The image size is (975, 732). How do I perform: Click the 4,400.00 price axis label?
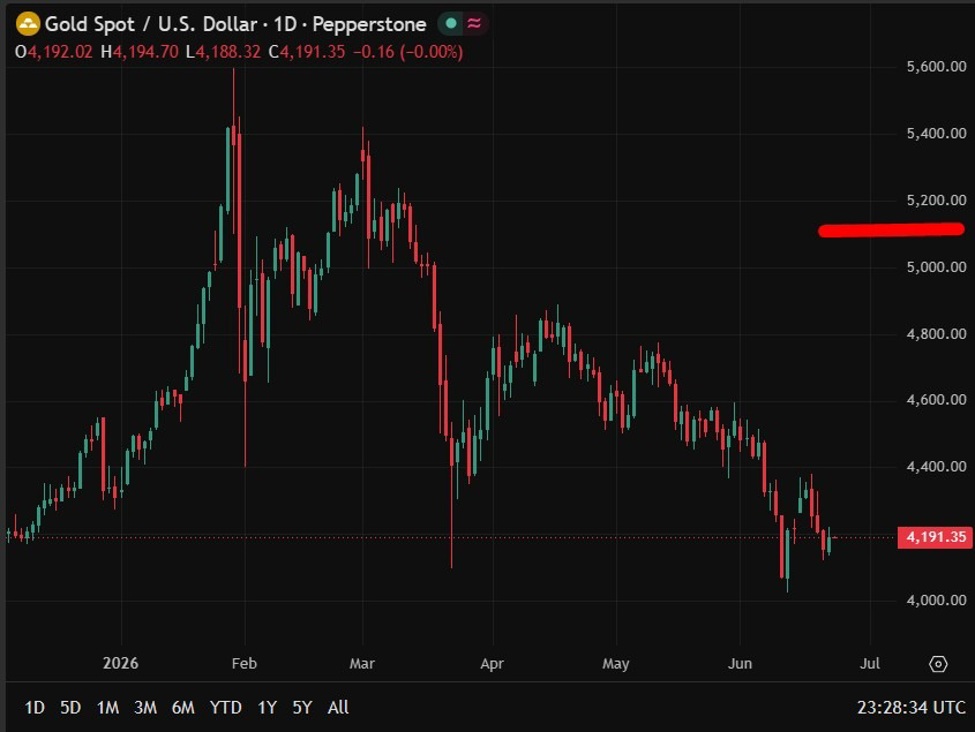pyautogui.click(x=936, y=466)
